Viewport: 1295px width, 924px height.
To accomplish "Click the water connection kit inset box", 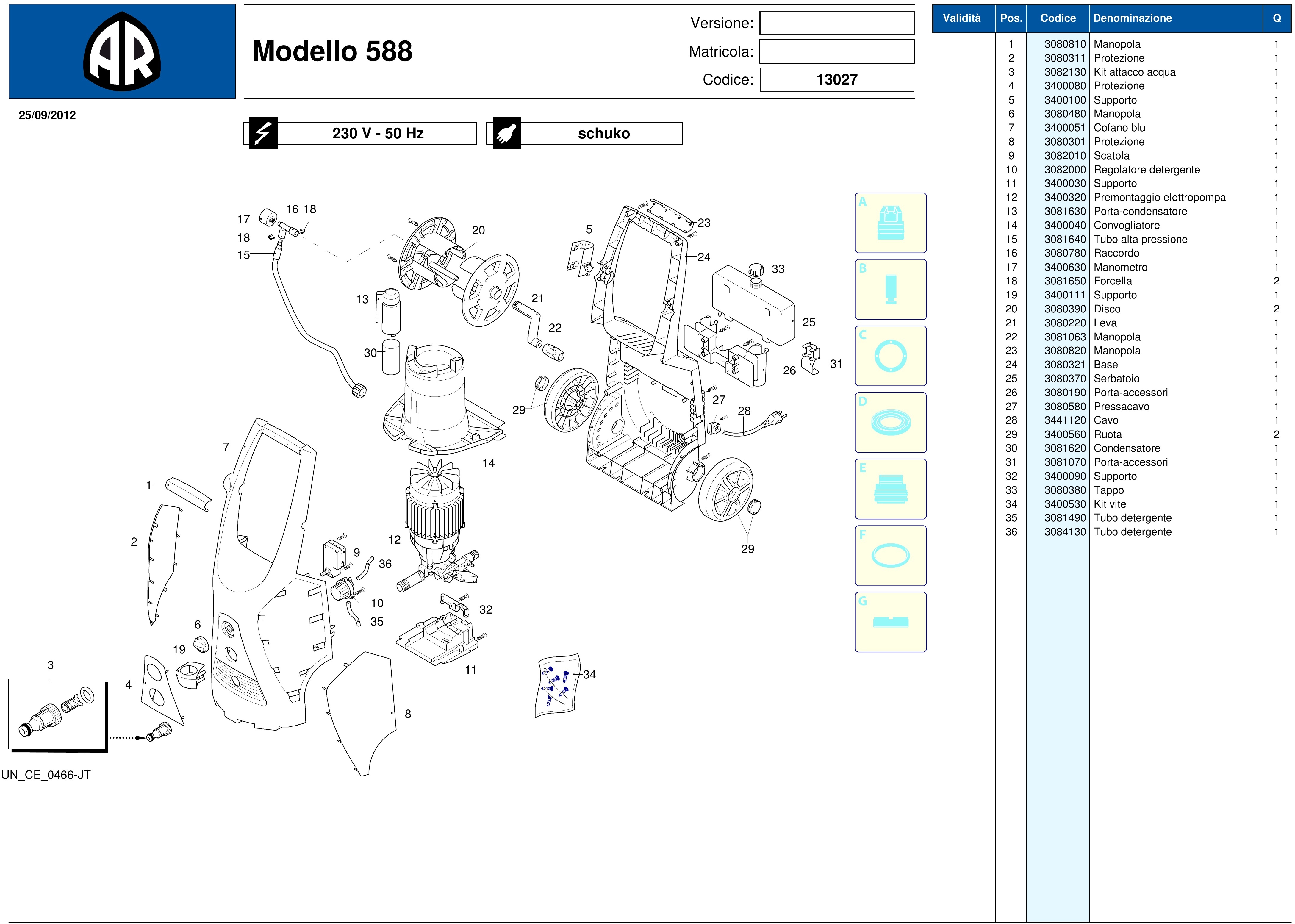I will [57, 714].
